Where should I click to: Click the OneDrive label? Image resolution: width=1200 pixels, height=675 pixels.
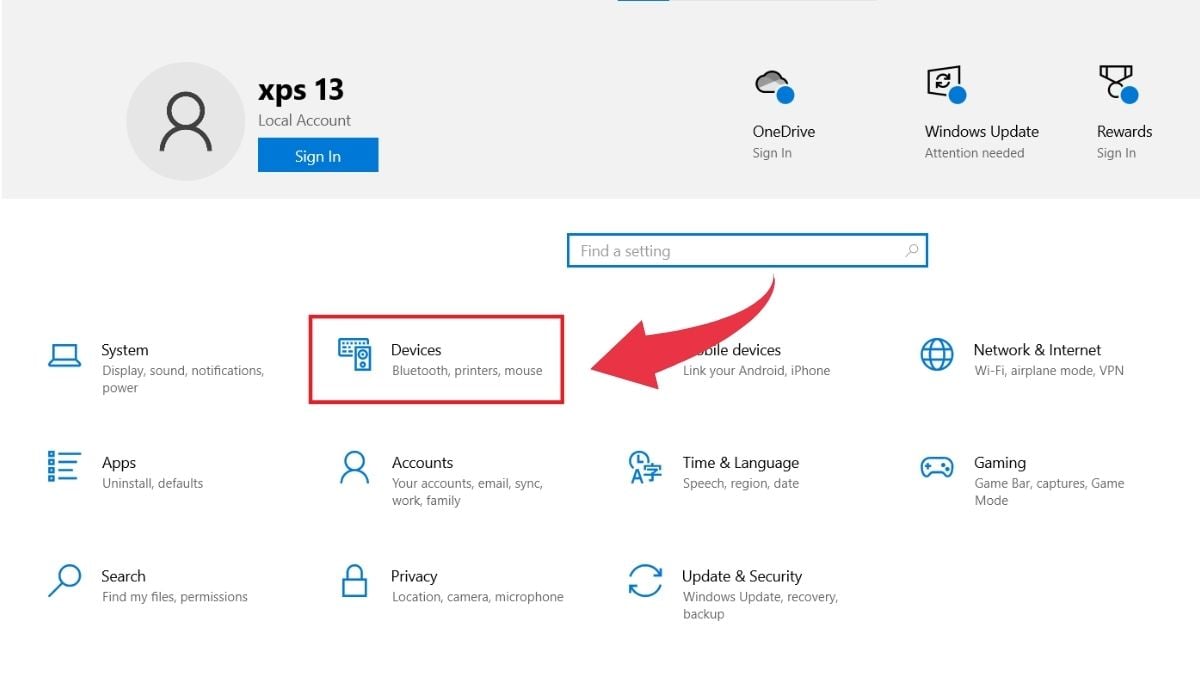[x=784, y=132]
